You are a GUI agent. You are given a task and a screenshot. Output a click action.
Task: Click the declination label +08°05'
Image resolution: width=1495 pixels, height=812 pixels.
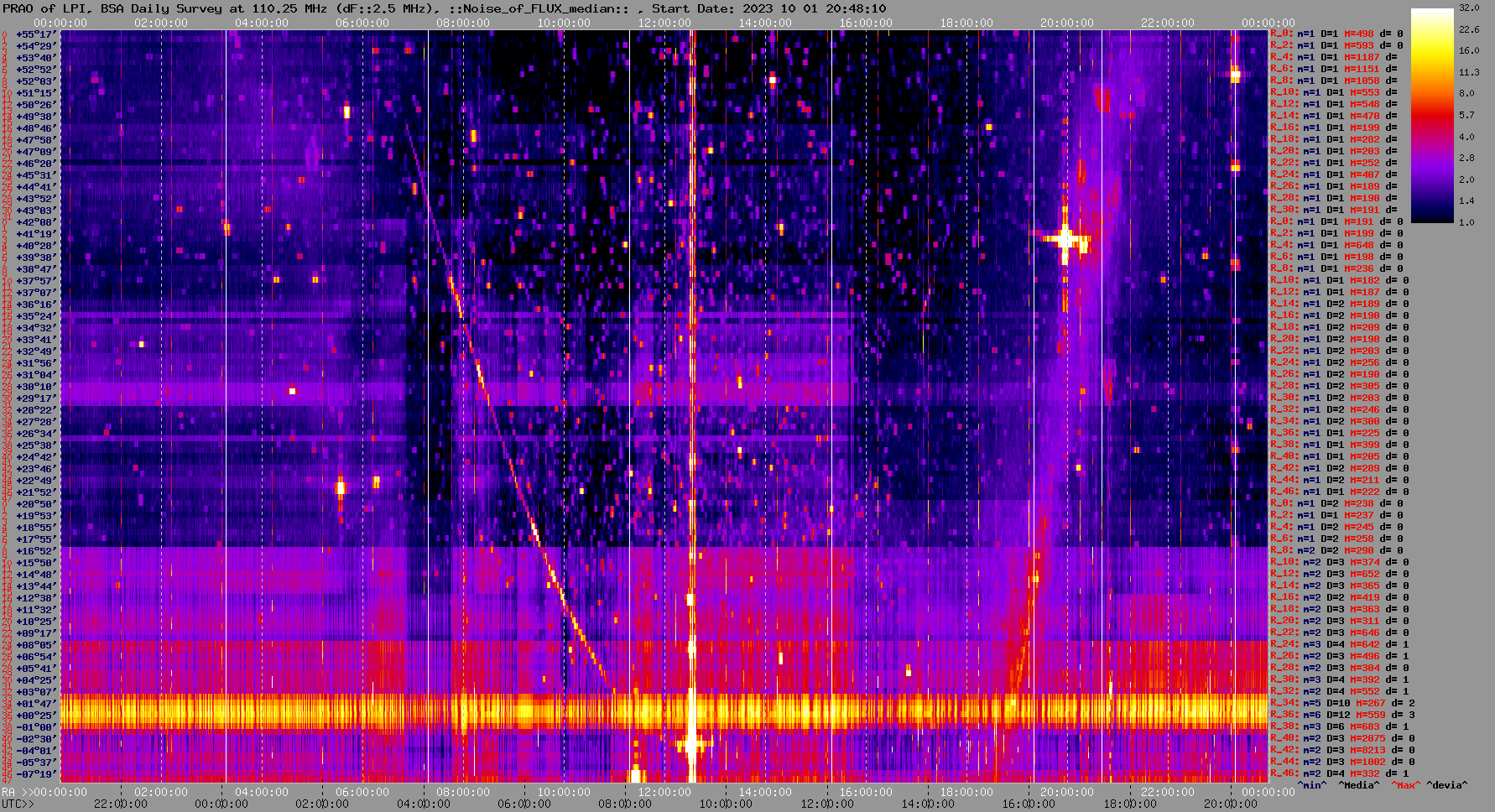pos(35,644)
